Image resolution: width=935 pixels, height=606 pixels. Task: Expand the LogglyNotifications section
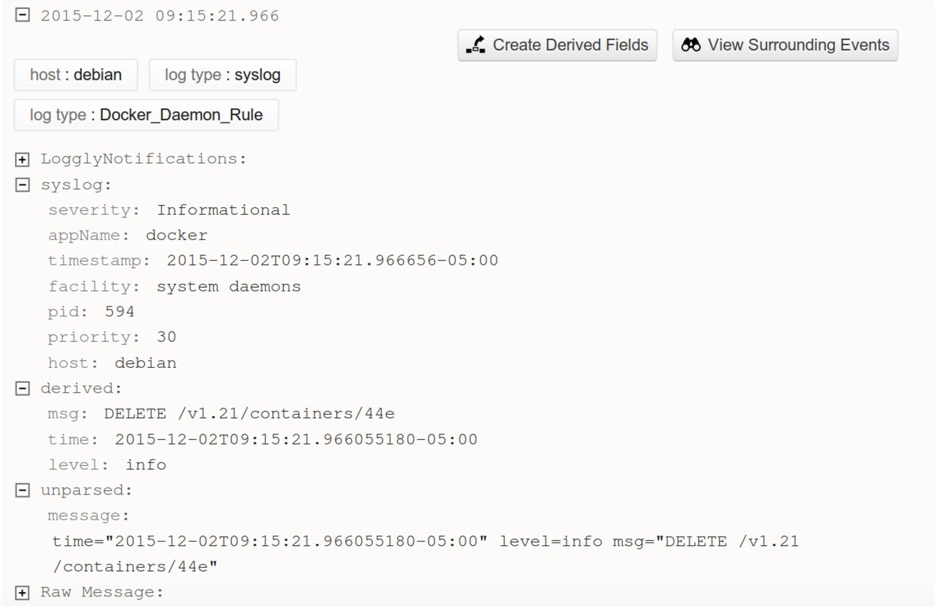point(22,159)
